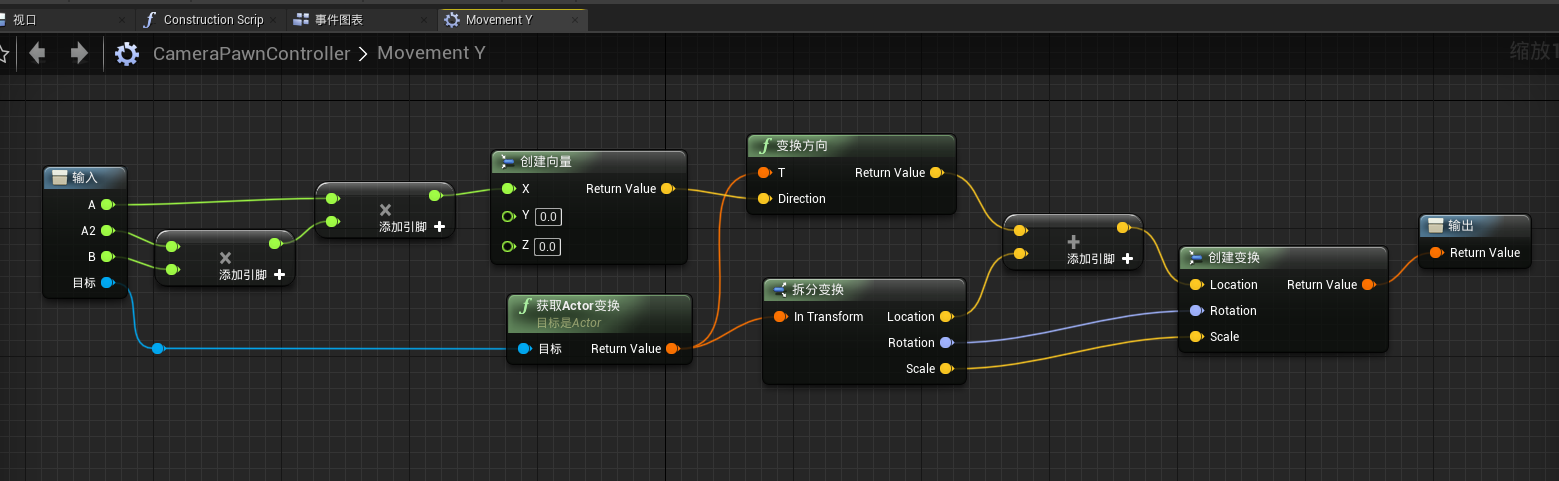The width and height of the screenshot is (1559, 481).
Task: Click Location output pin of 拆分变换
Action: (x=946, y=316)
